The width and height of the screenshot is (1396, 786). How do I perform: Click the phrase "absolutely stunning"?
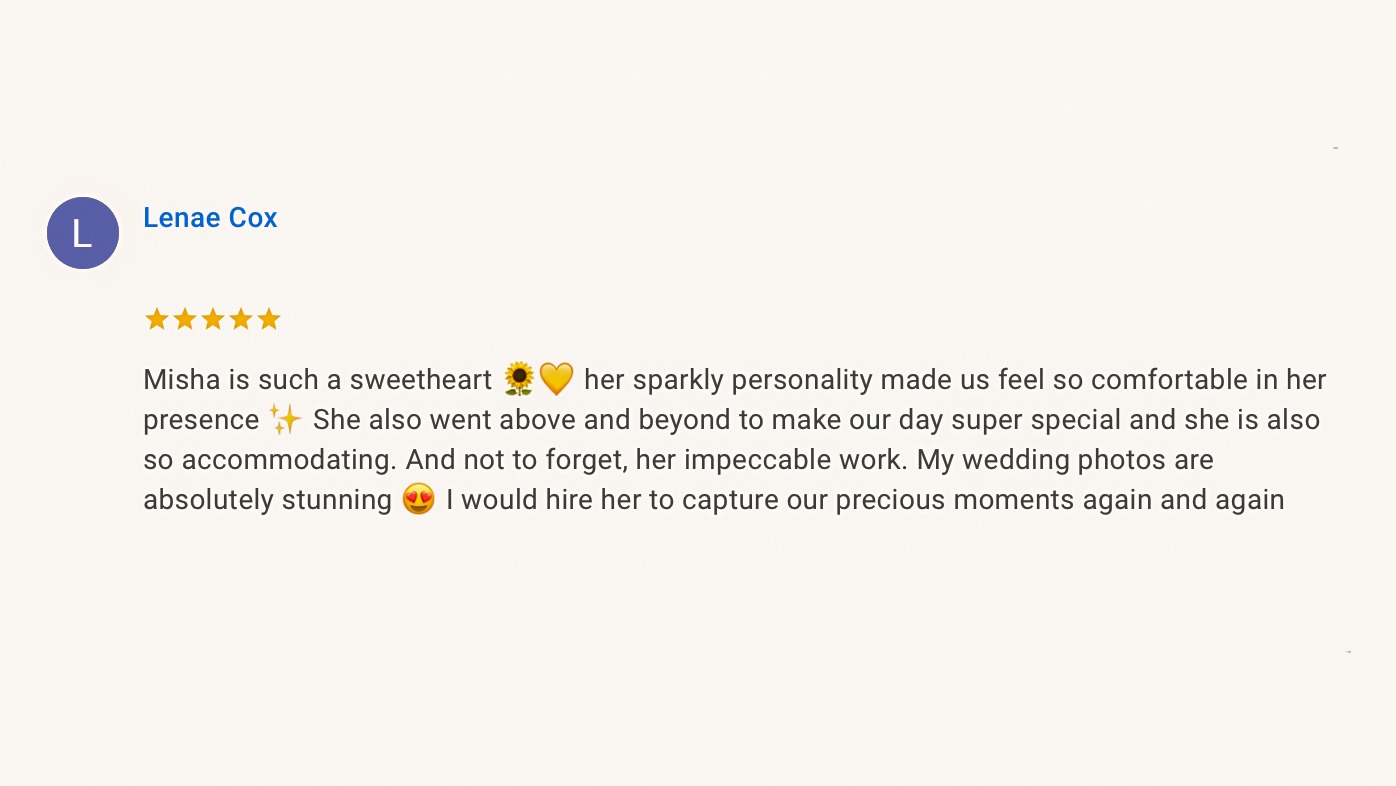click(x=267, y=500)
